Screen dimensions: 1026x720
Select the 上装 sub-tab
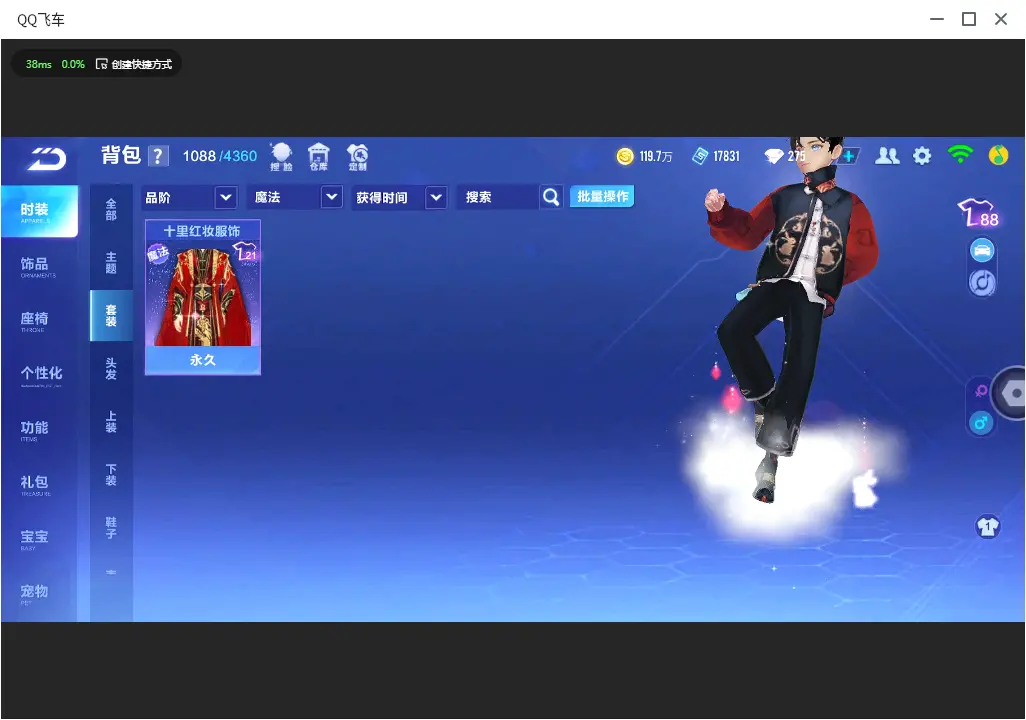(x=111, y=422)
